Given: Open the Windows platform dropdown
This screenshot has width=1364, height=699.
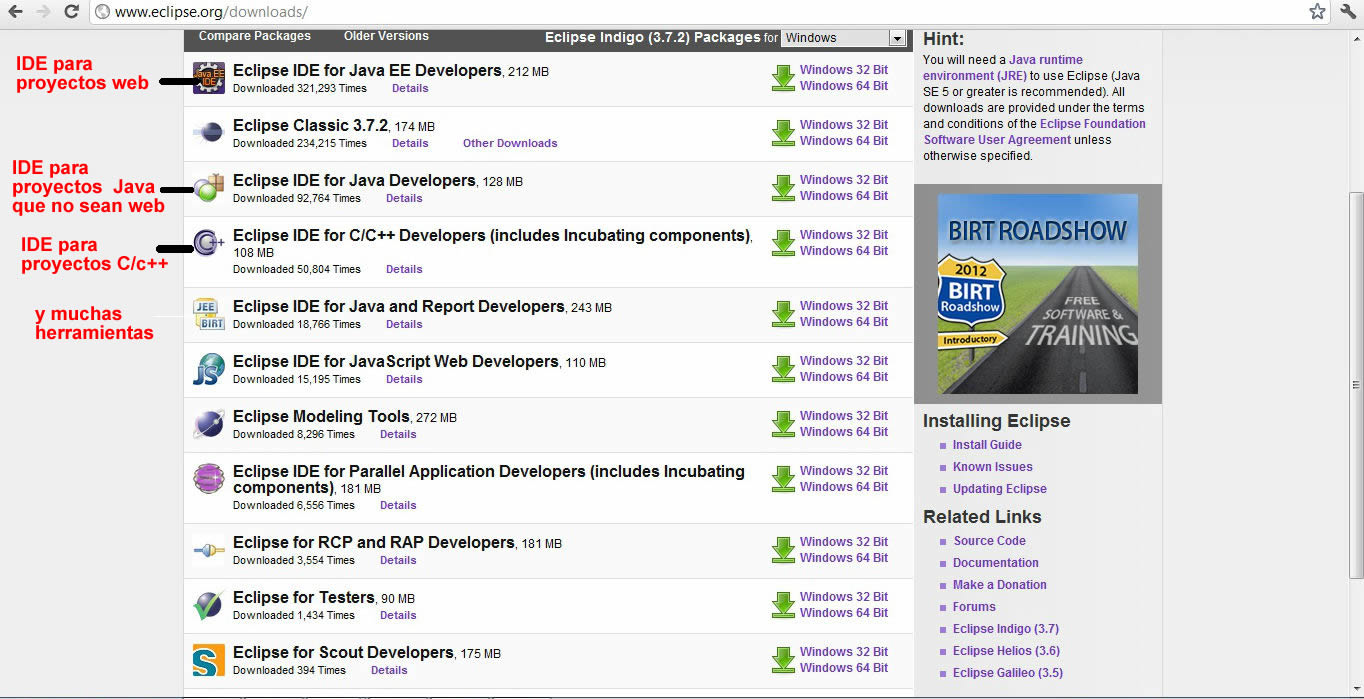Looking at the screenshot, I should [843, 38].
